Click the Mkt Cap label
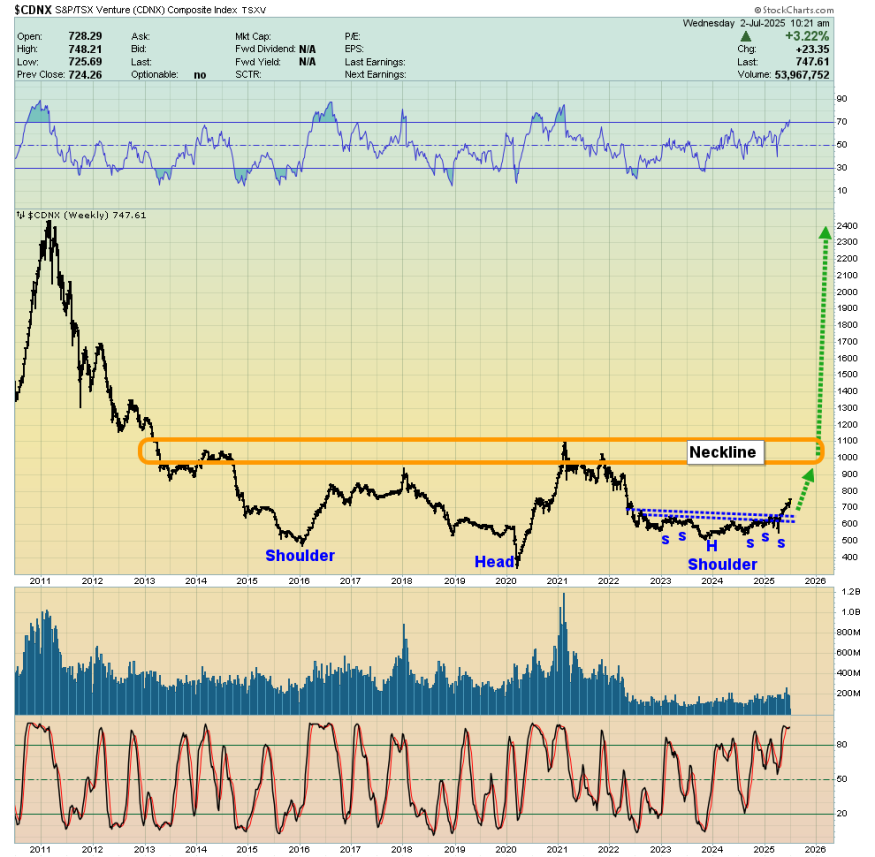This screenshot has height=857, width=875. (x=253, y=36)
